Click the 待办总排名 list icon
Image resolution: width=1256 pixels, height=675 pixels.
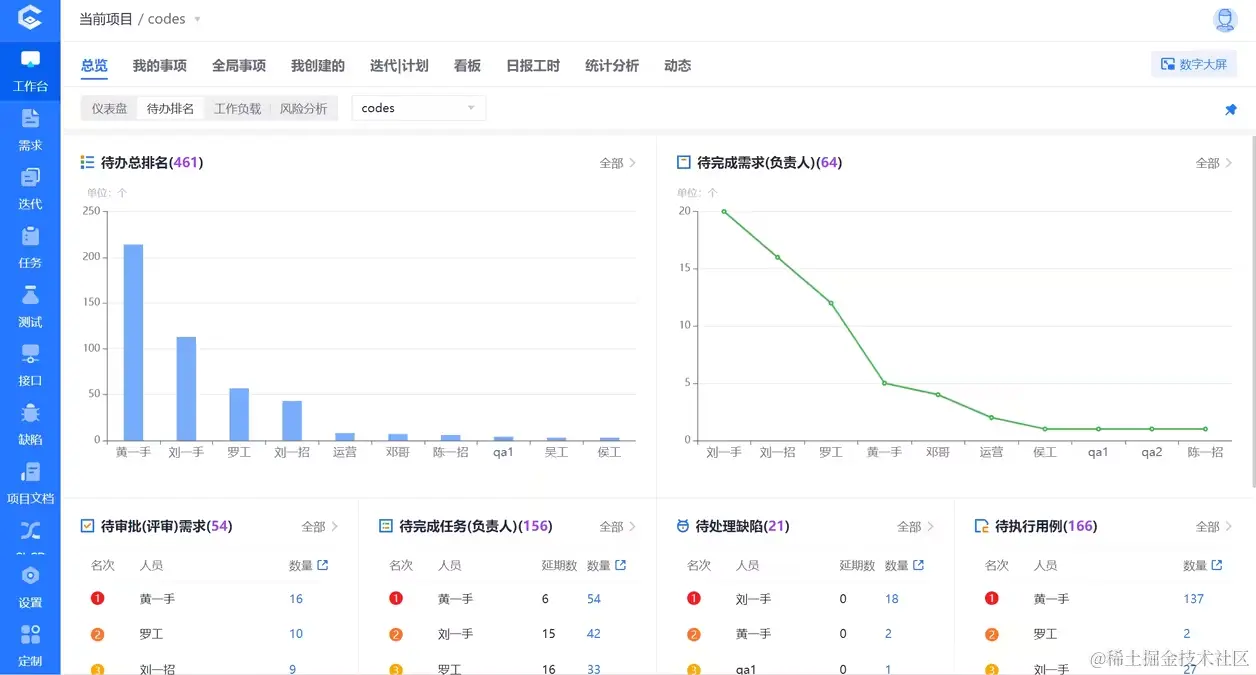(87, 162)
